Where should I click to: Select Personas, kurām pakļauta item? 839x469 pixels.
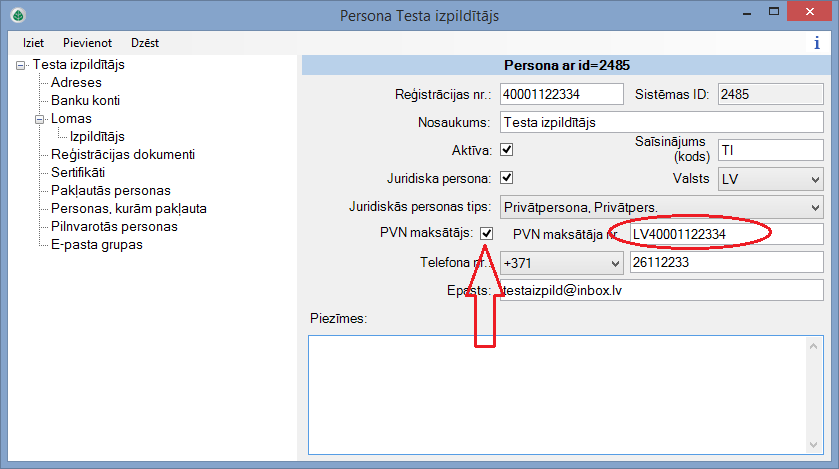point(128,209)
